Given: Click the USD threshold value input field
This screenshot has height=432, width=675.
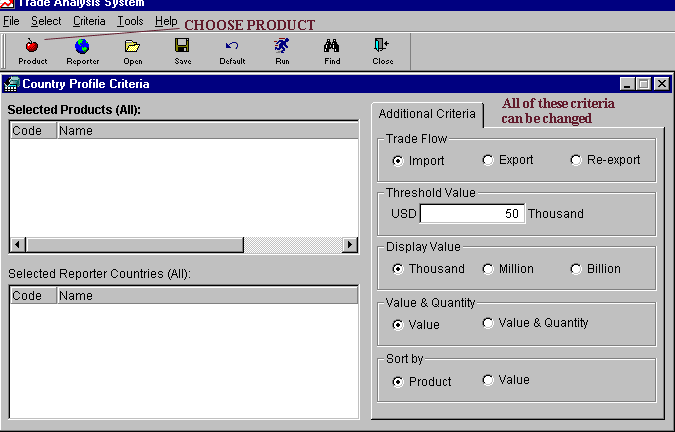Looking at the screenshot, I should [471, 213].
